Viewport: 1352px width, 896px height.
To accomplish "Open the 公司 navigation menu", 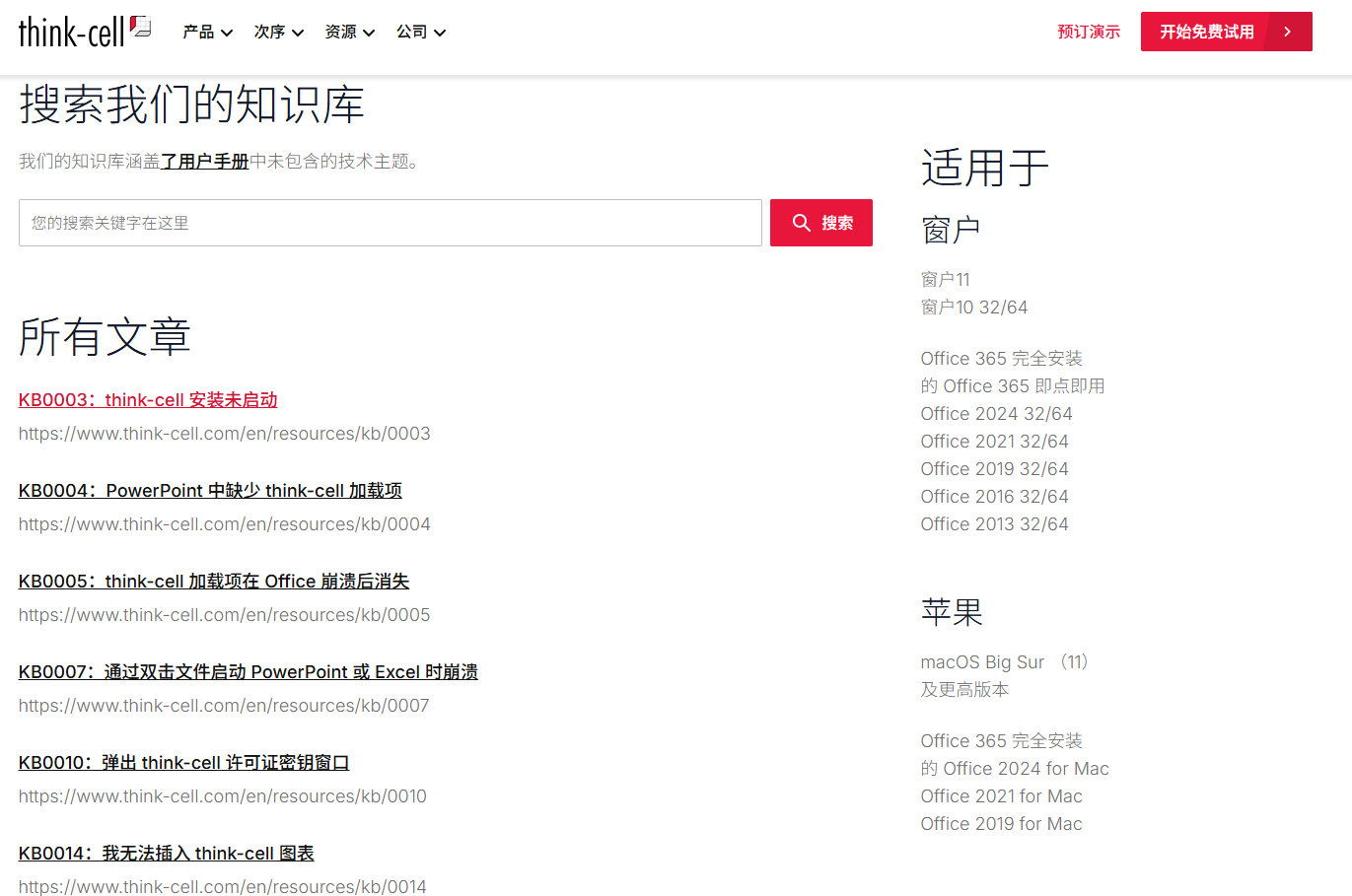I will pos(421,32).
